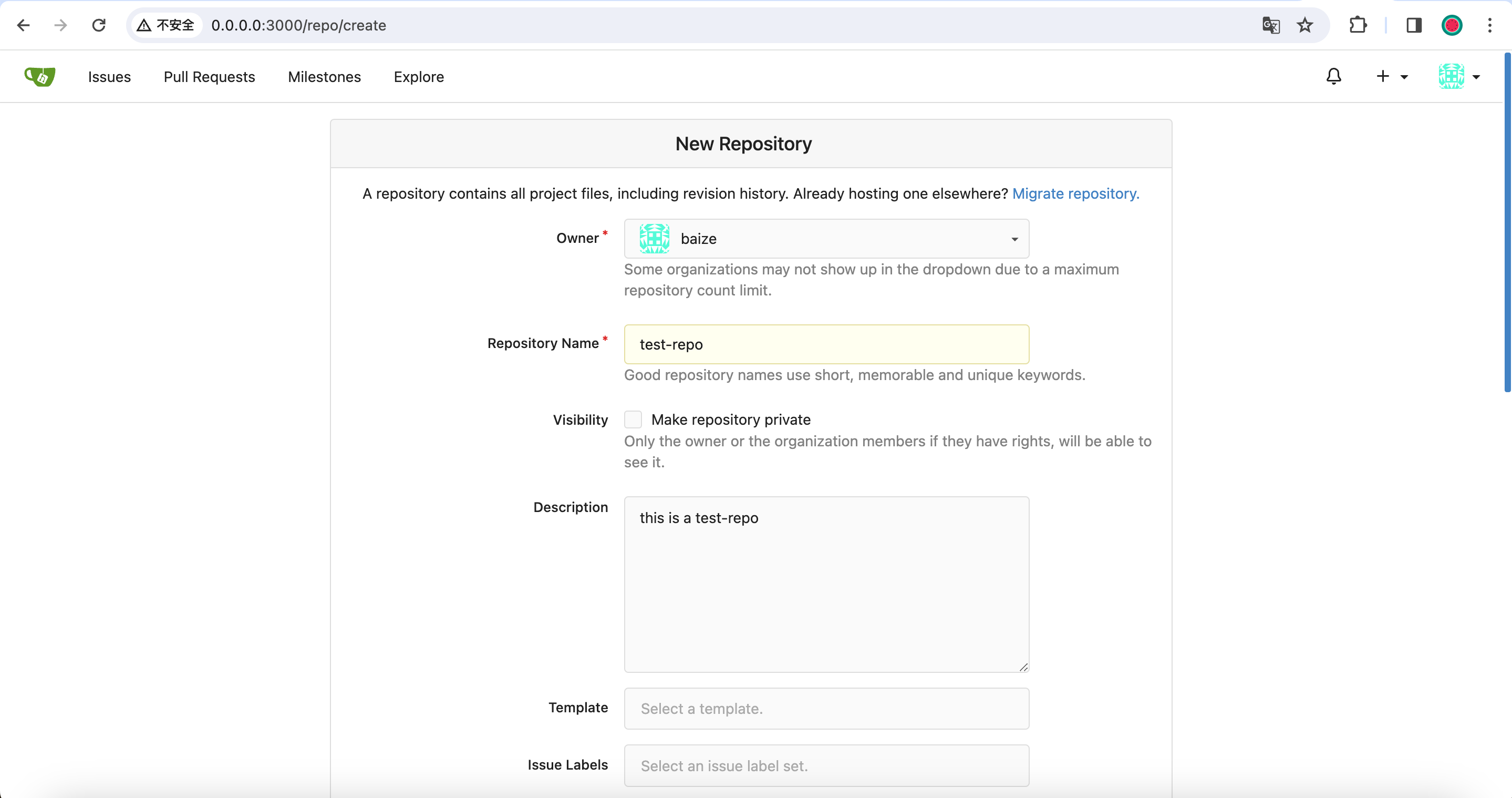Open the Template selection dropdown
This screenshot has height=798, width=1512.
click(826, 708)
